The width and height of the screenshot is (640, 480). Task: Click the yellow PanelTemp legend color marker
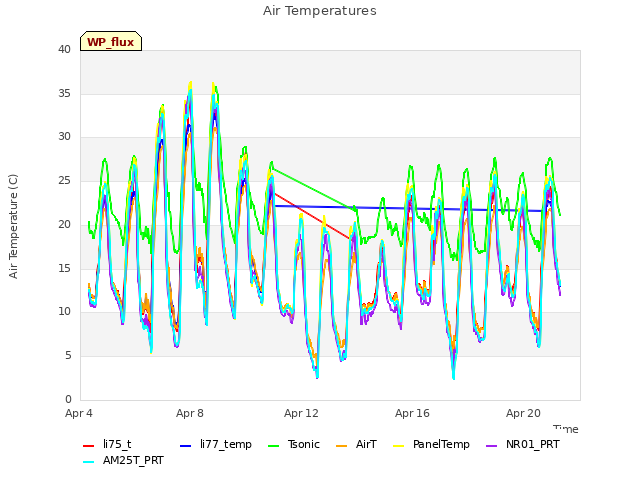(x=398, y=446)
